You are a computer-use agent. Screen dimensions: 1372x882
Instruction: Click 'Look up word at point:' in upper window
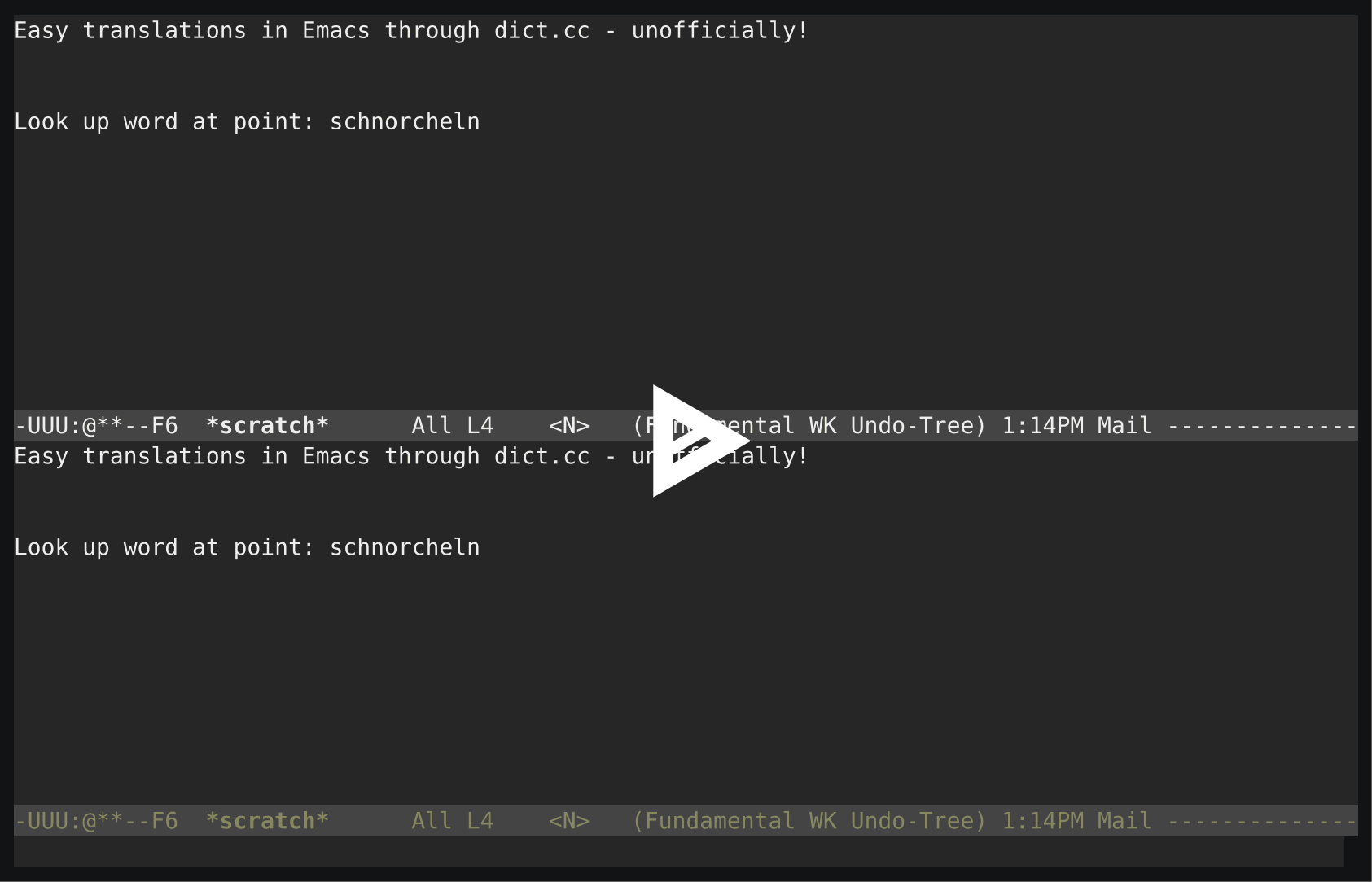164,122
